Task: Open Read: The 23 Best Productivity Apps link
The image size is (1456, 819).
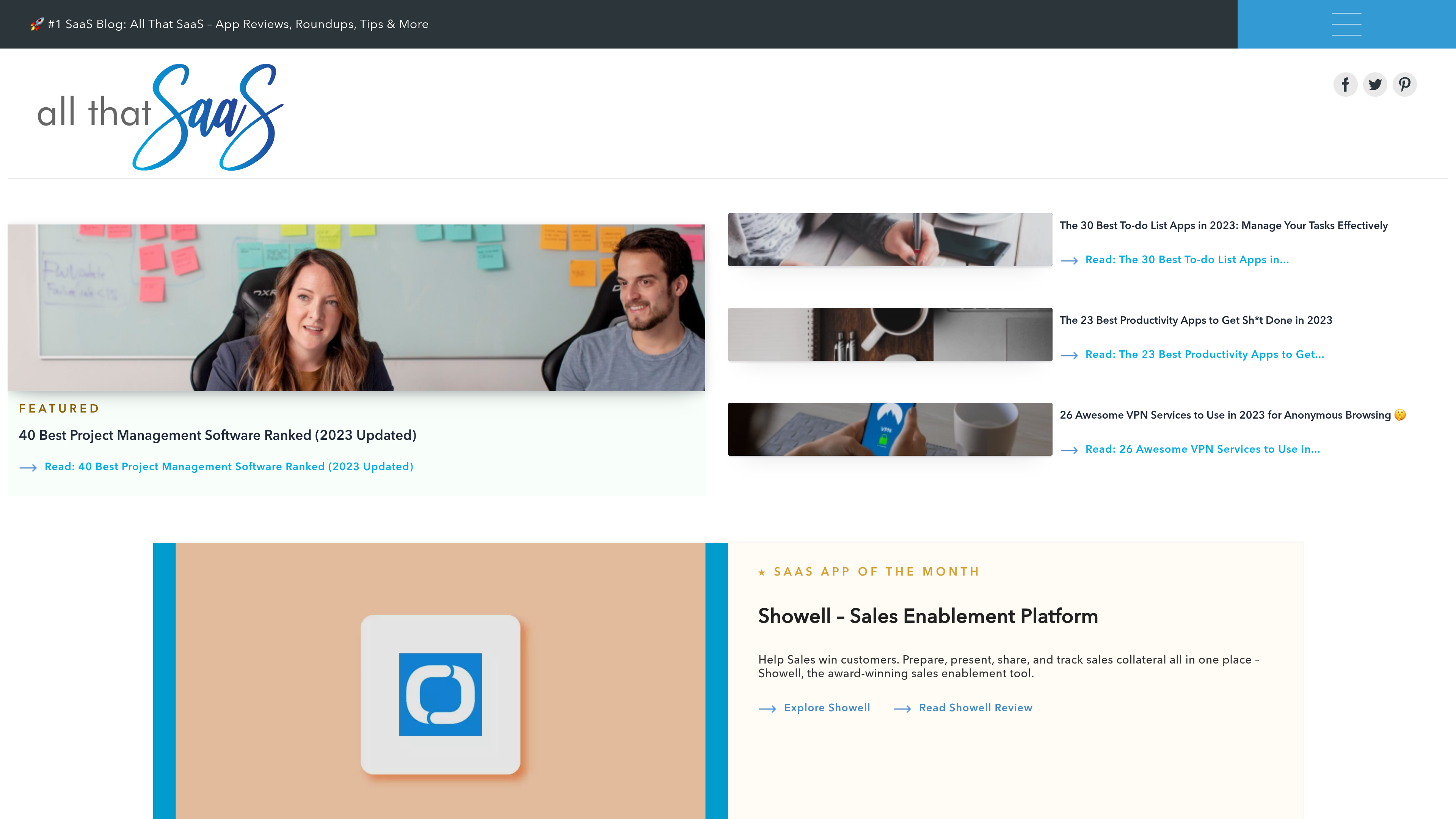Action: point(1205,355)
